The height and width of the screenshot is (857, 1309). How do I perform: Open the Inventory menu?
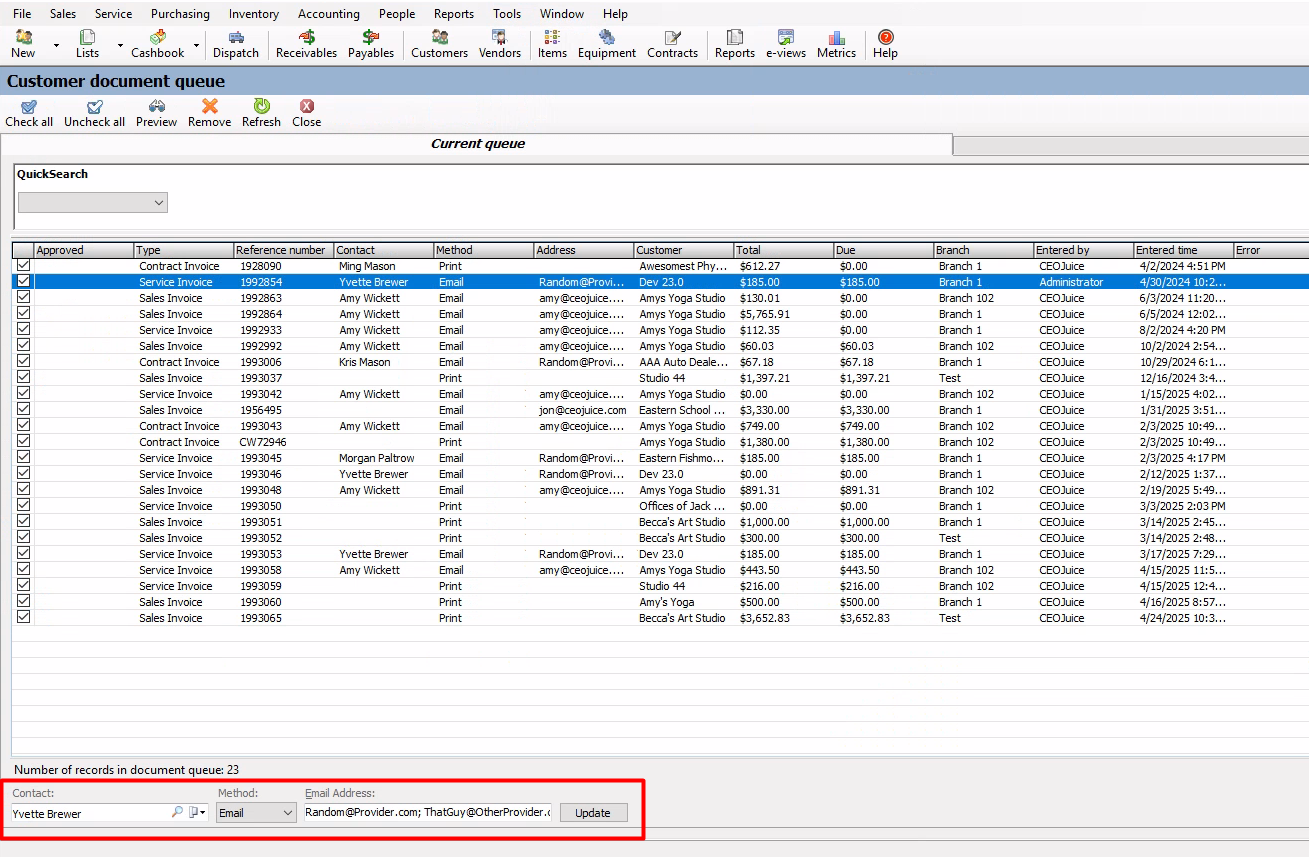click(x=254, y=14)
